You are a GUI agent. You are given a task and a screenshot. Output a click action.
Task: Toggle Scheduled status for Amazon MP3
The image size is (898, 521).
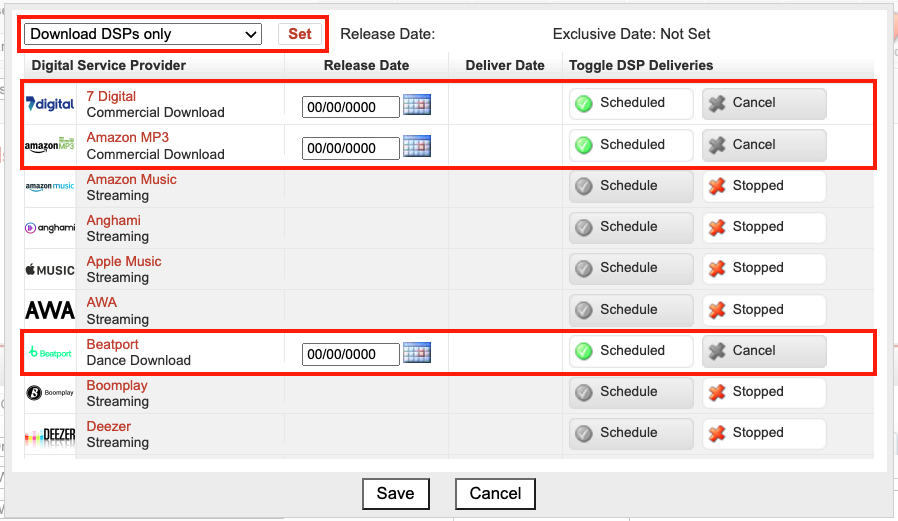tap(631, 145)
